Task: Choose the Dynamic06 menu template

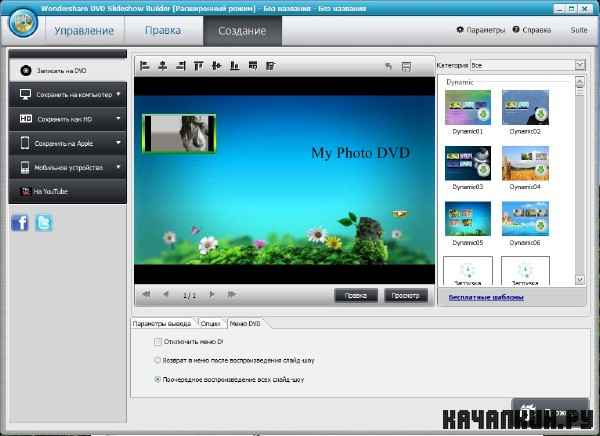Action: [525, 219]
